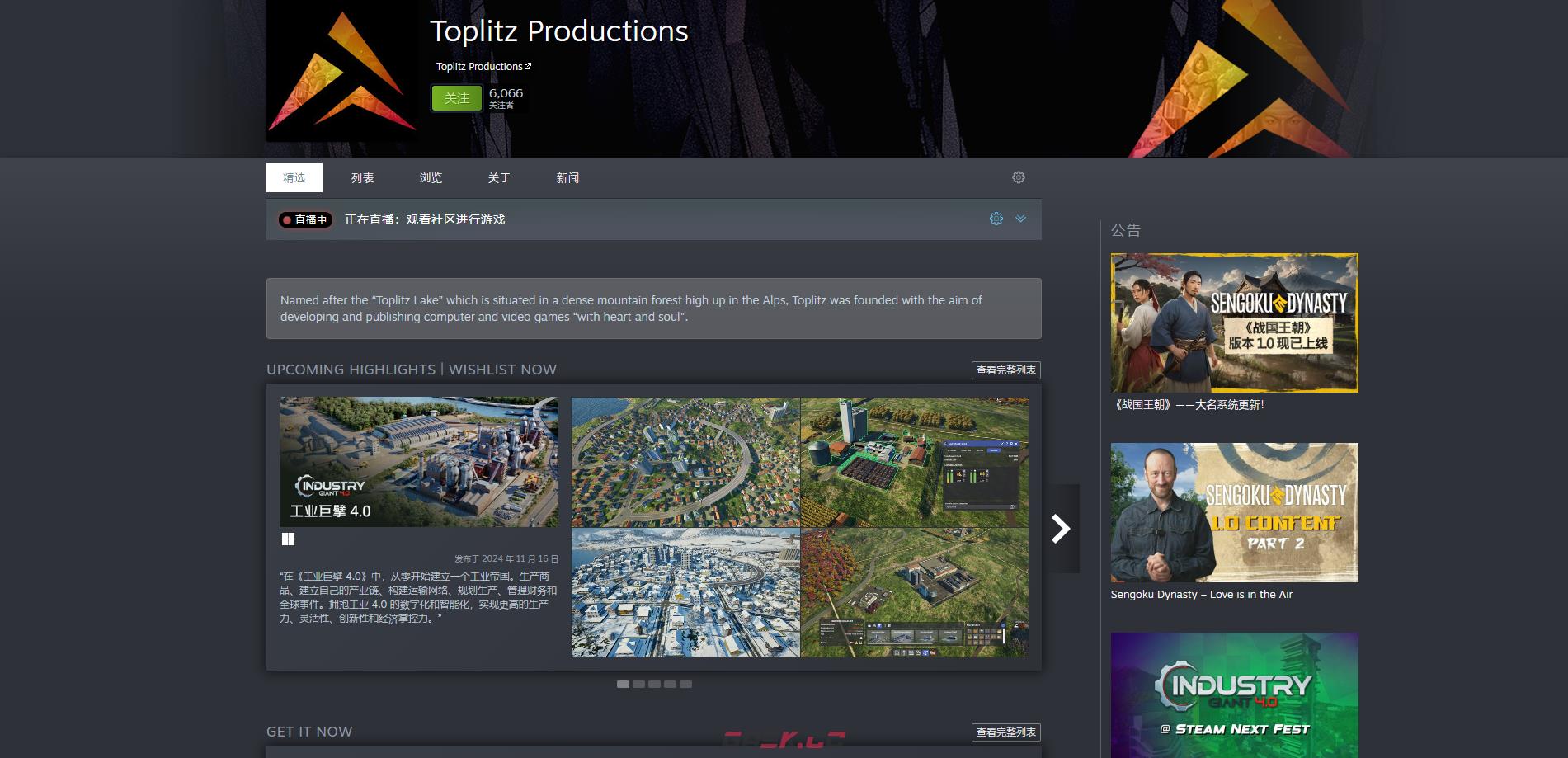Click the next arrow on the carousel
1568x758 pixels.
tap(1061, 529)
